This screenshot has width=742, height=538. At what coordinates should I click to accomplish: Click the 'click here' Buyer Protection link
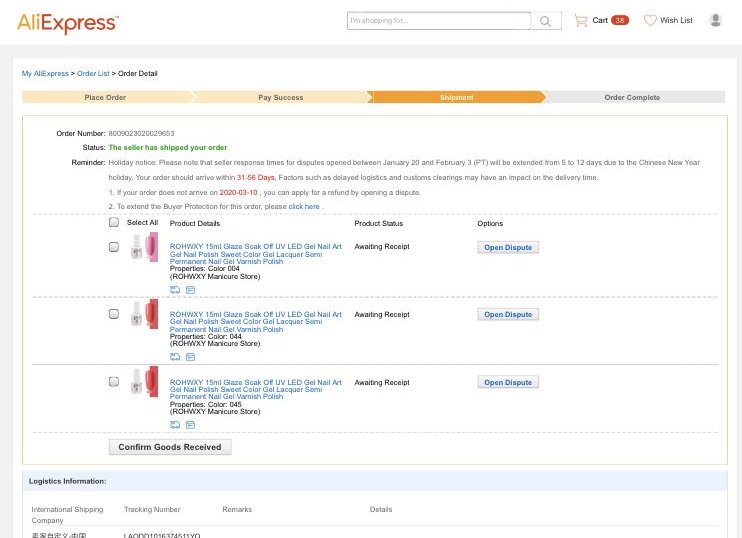tap(304, 207)
